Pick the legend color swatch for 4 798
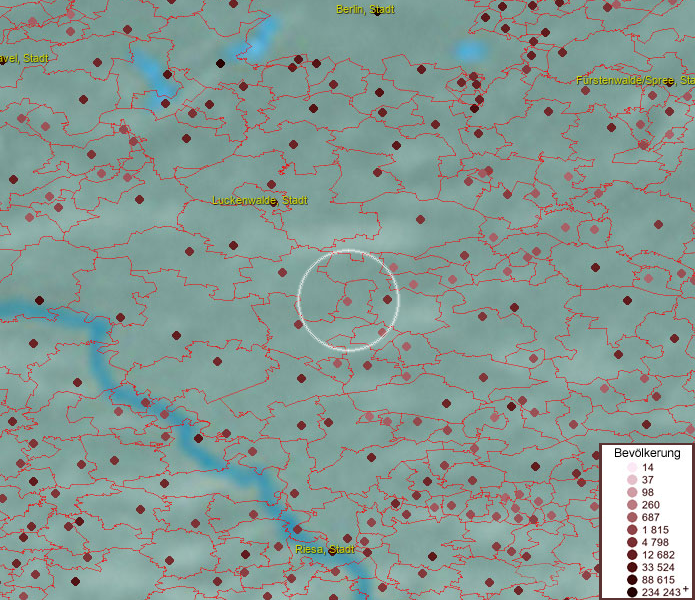 (632, 542)
